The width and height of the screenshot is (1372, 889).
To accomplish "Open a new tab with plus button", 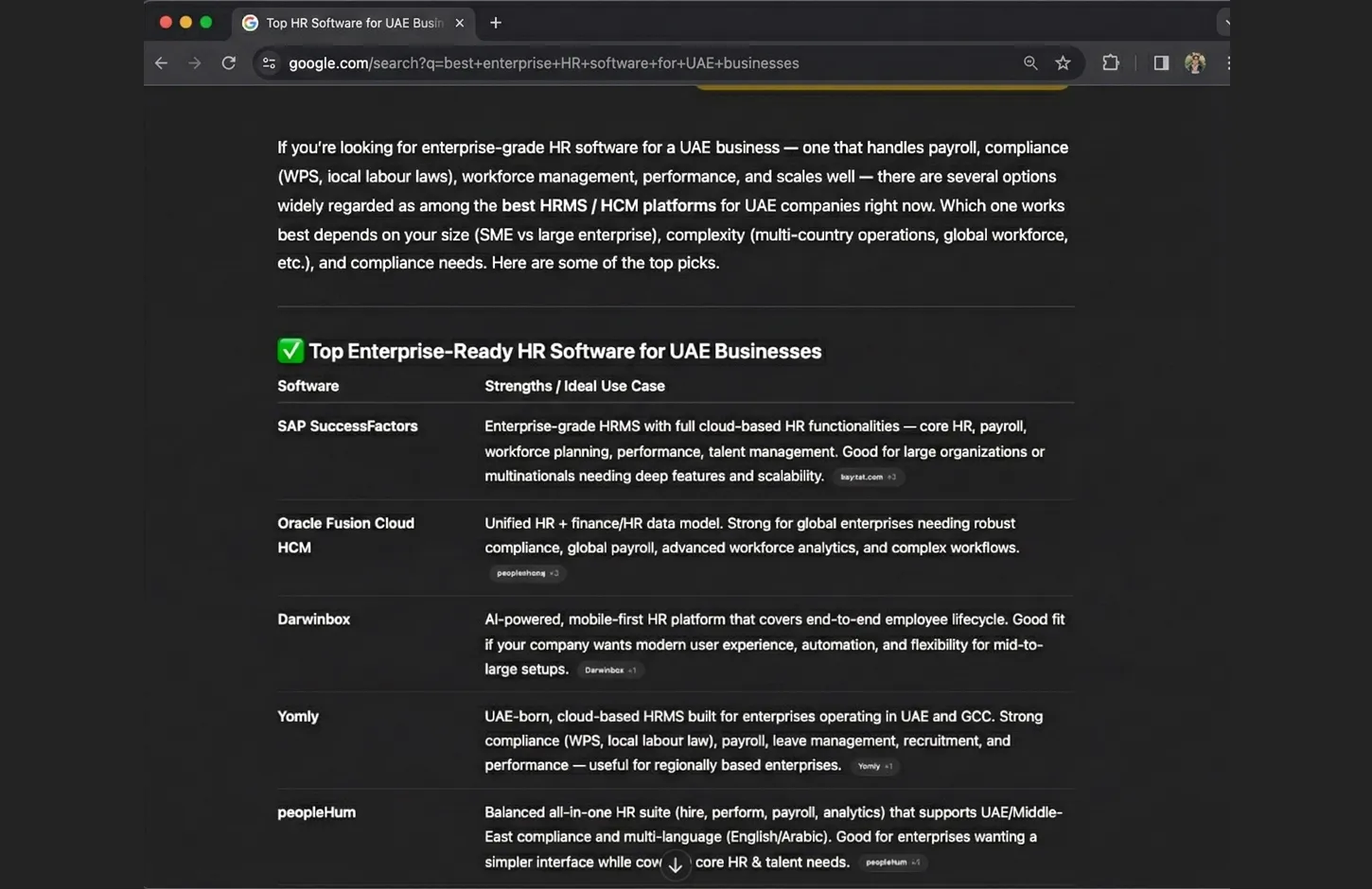I will [x=496, y=23].
